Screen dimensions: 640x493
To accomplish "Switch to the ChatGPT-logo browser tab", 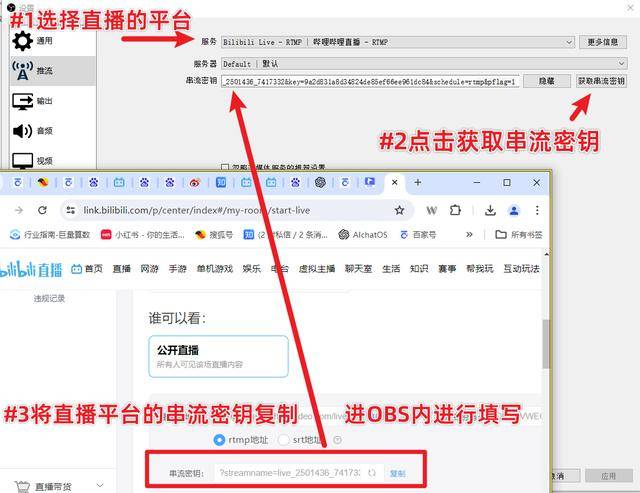I will (320, 182).
